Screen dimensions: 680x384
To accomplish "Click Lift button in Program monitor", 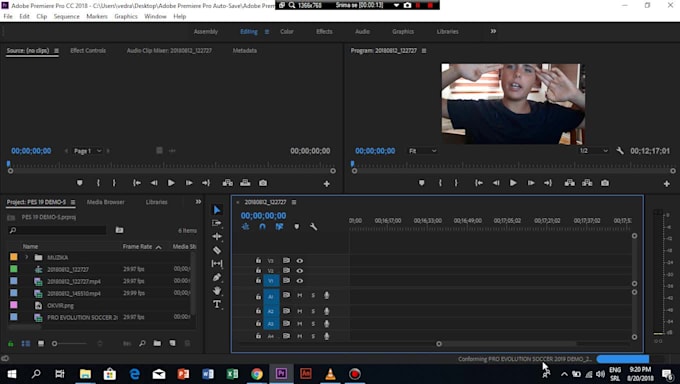I will point(569,183).
